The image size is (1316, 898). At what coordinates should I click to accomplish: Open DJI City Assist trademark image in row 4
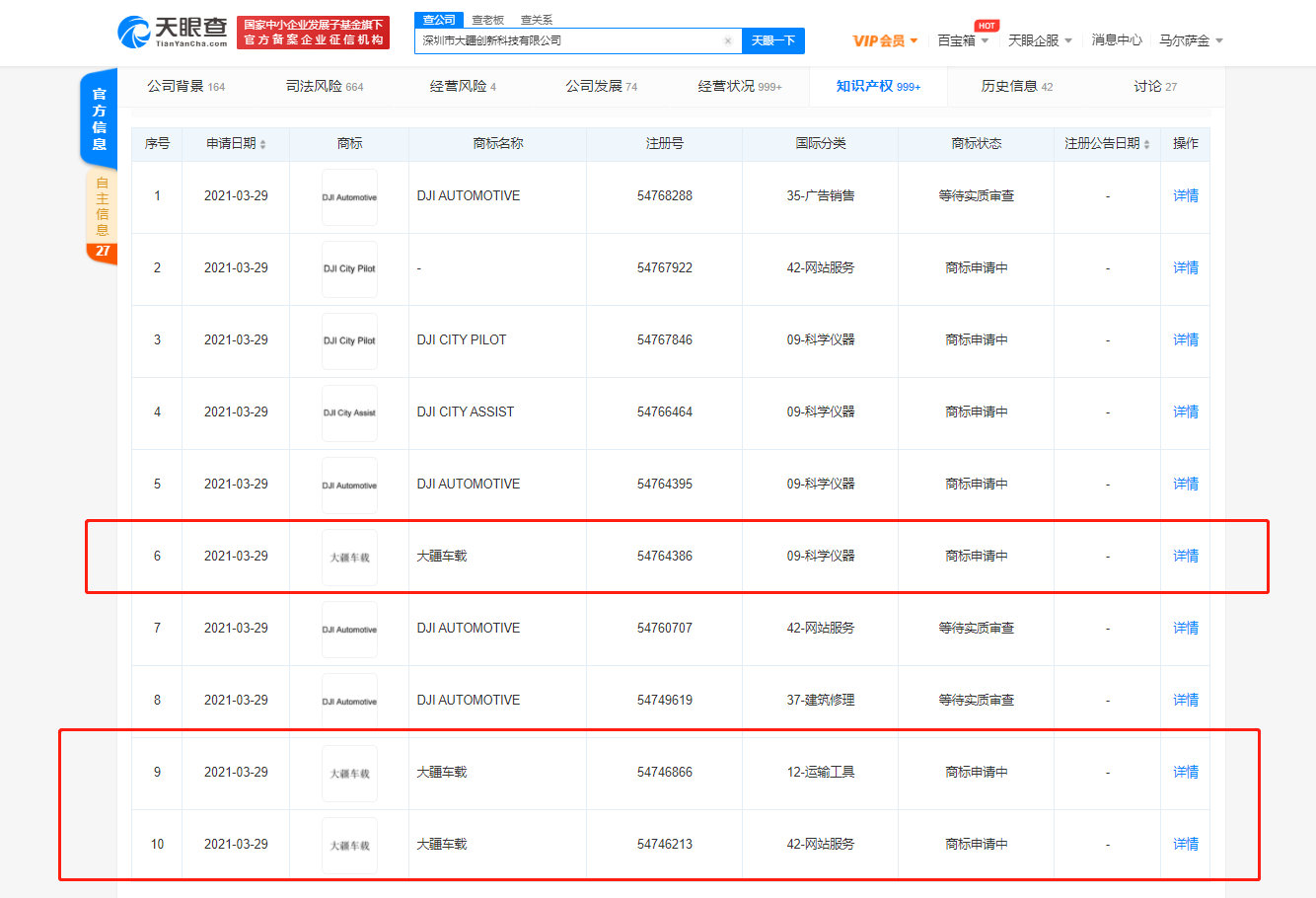click(x=349, y=412)
